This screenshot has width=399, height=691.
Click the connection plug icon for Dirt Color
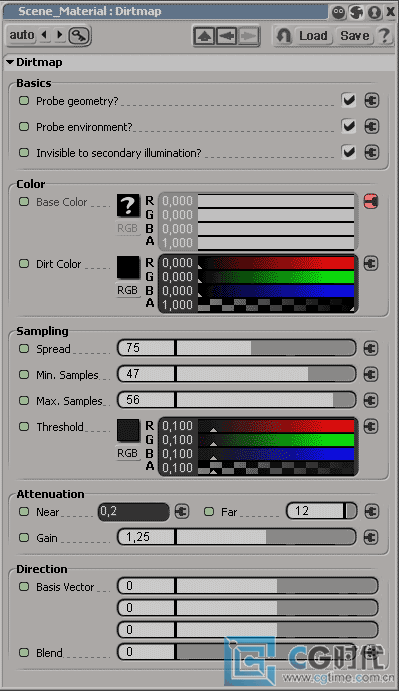point(371,264)
